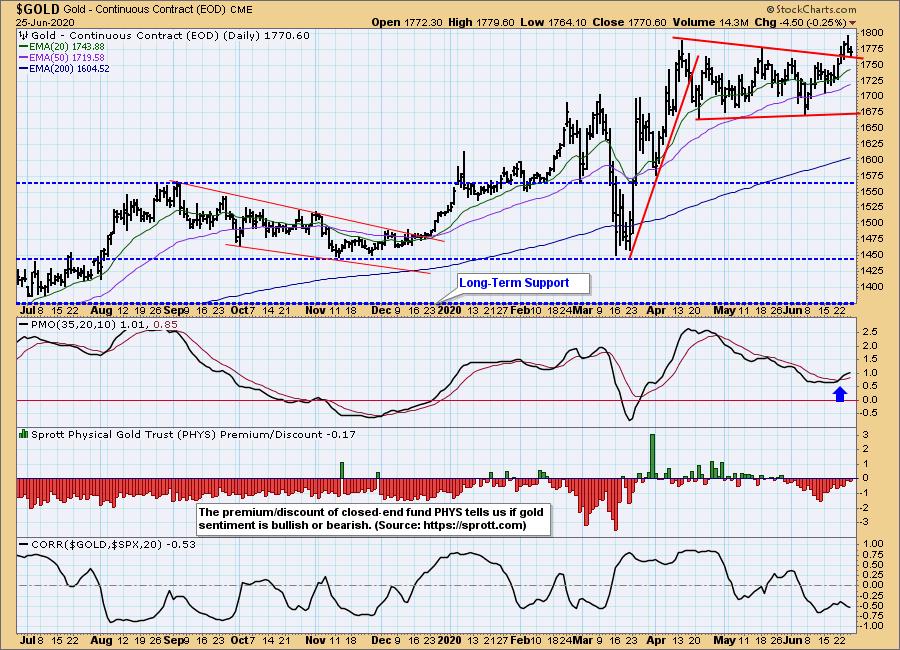Click the red down-arrow beside the Chg value
Screen dimensions: 900x650
pos(852,23)
